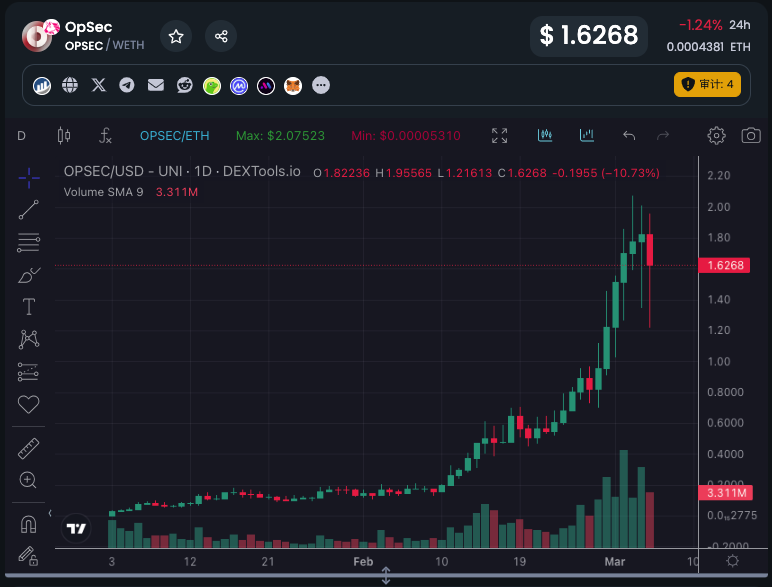The image size is (772, 587).
Task: Open the Reddit link icon
Action: [x=185, y=85]
